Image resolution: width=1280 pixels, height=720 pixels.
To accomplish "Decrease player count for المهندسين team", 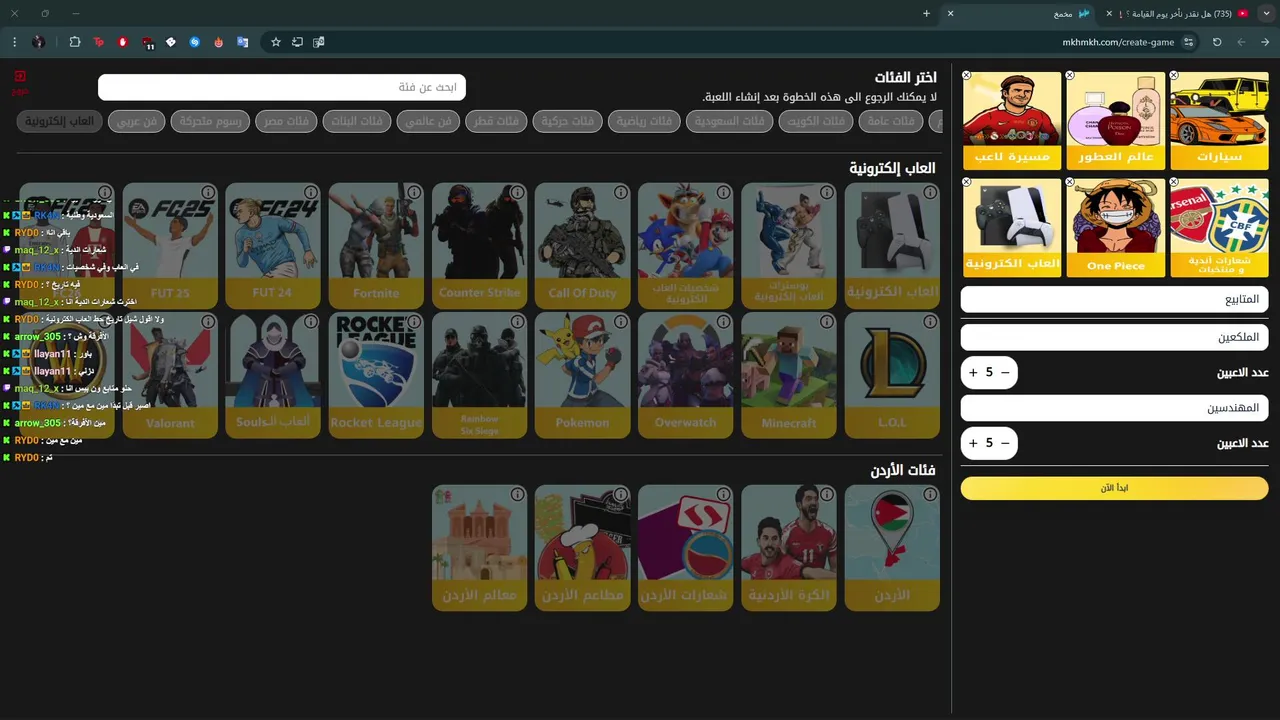I will [x=1005, y=442].
